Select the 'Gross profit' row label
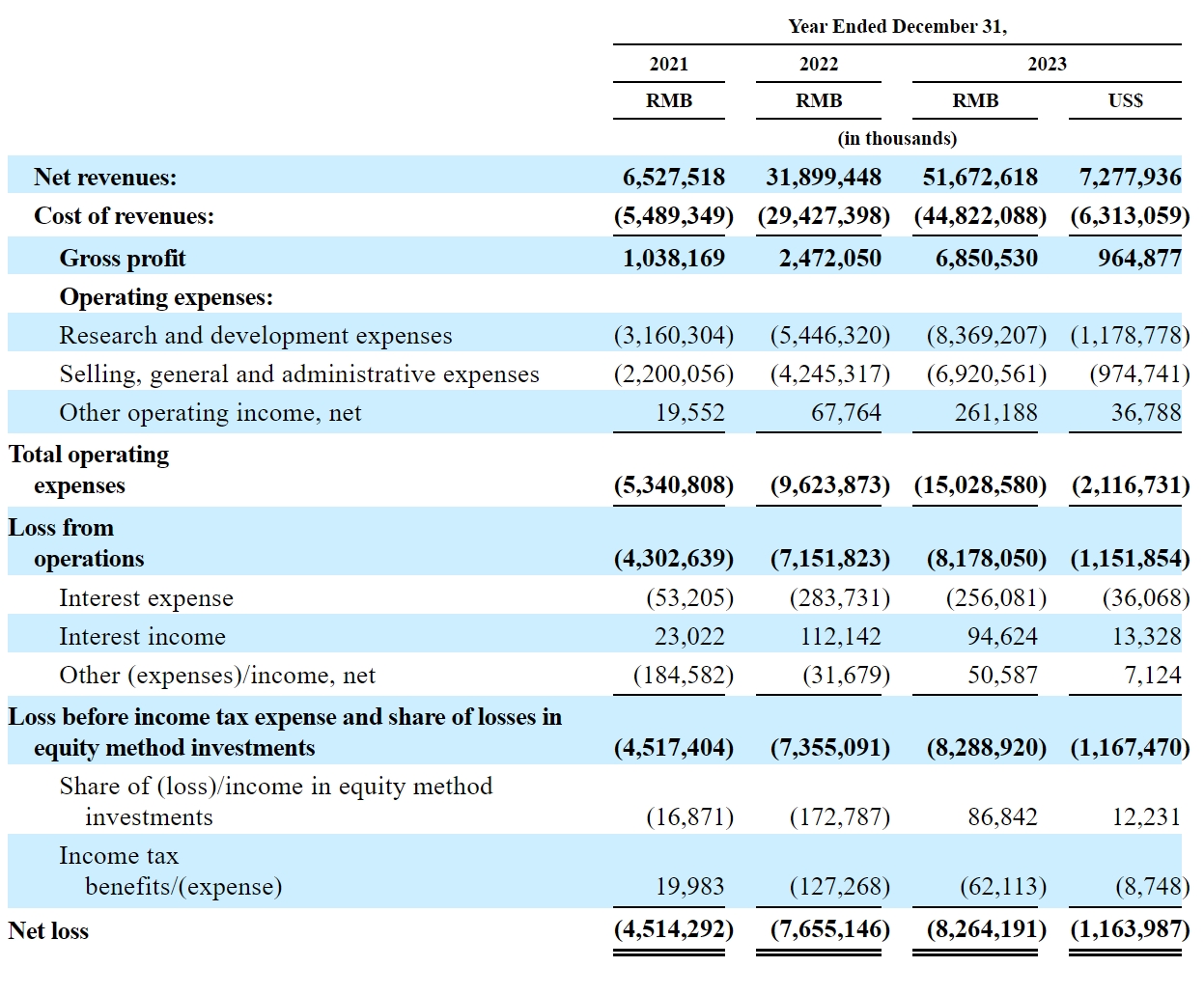 [x=123, y=259]
